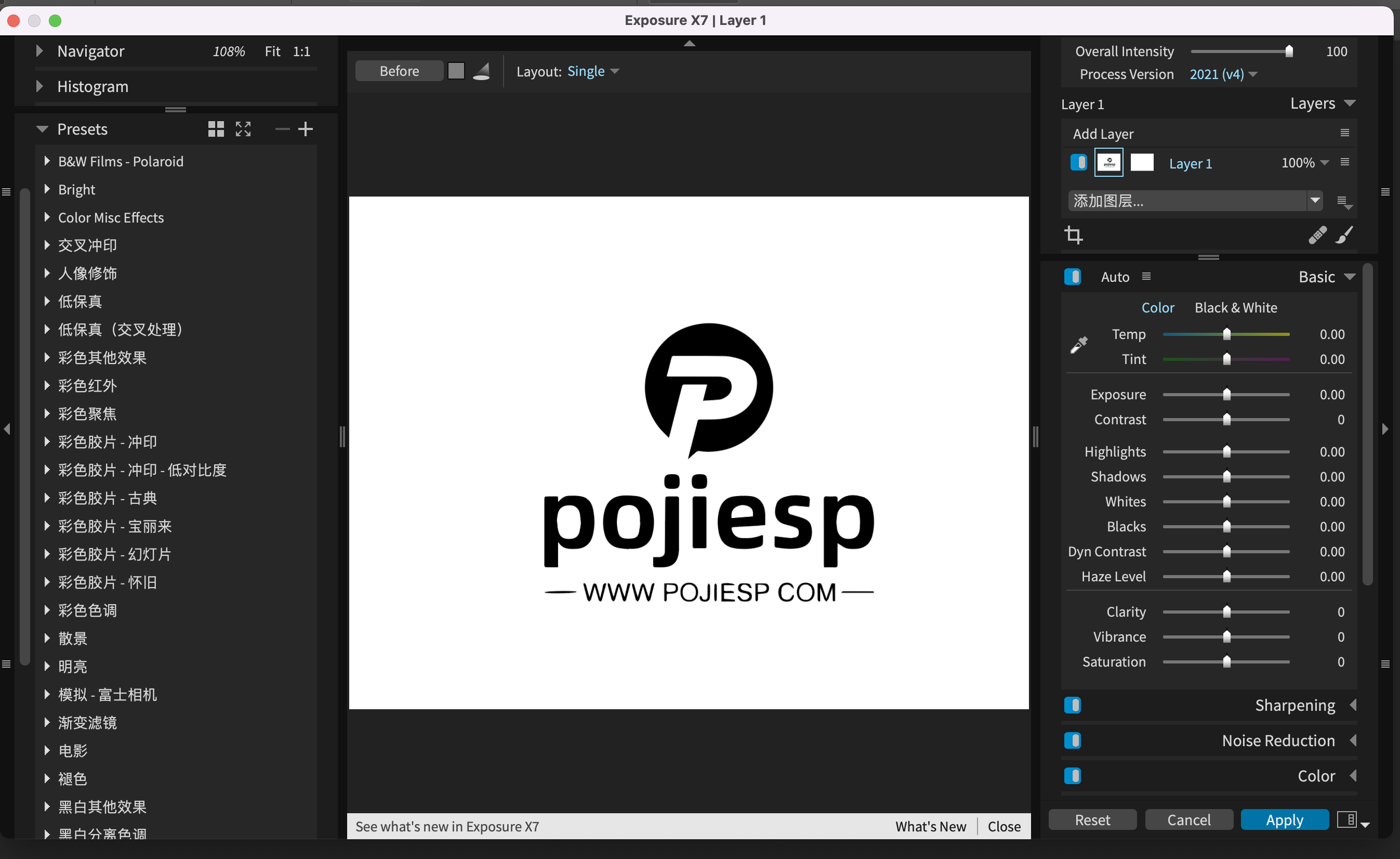Toggle the Sharpening panel on or off
This screenshot has height=859, width=1400.
pos(1073,706)
